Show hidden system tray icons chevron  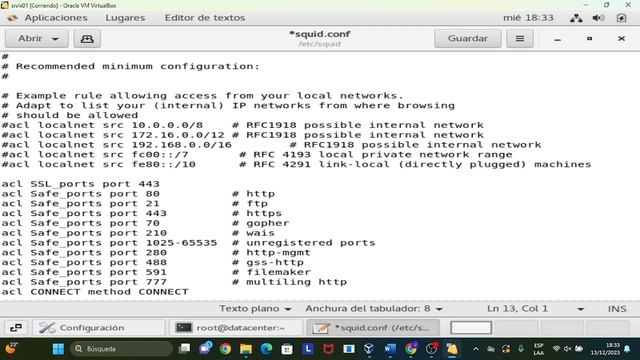476,349
